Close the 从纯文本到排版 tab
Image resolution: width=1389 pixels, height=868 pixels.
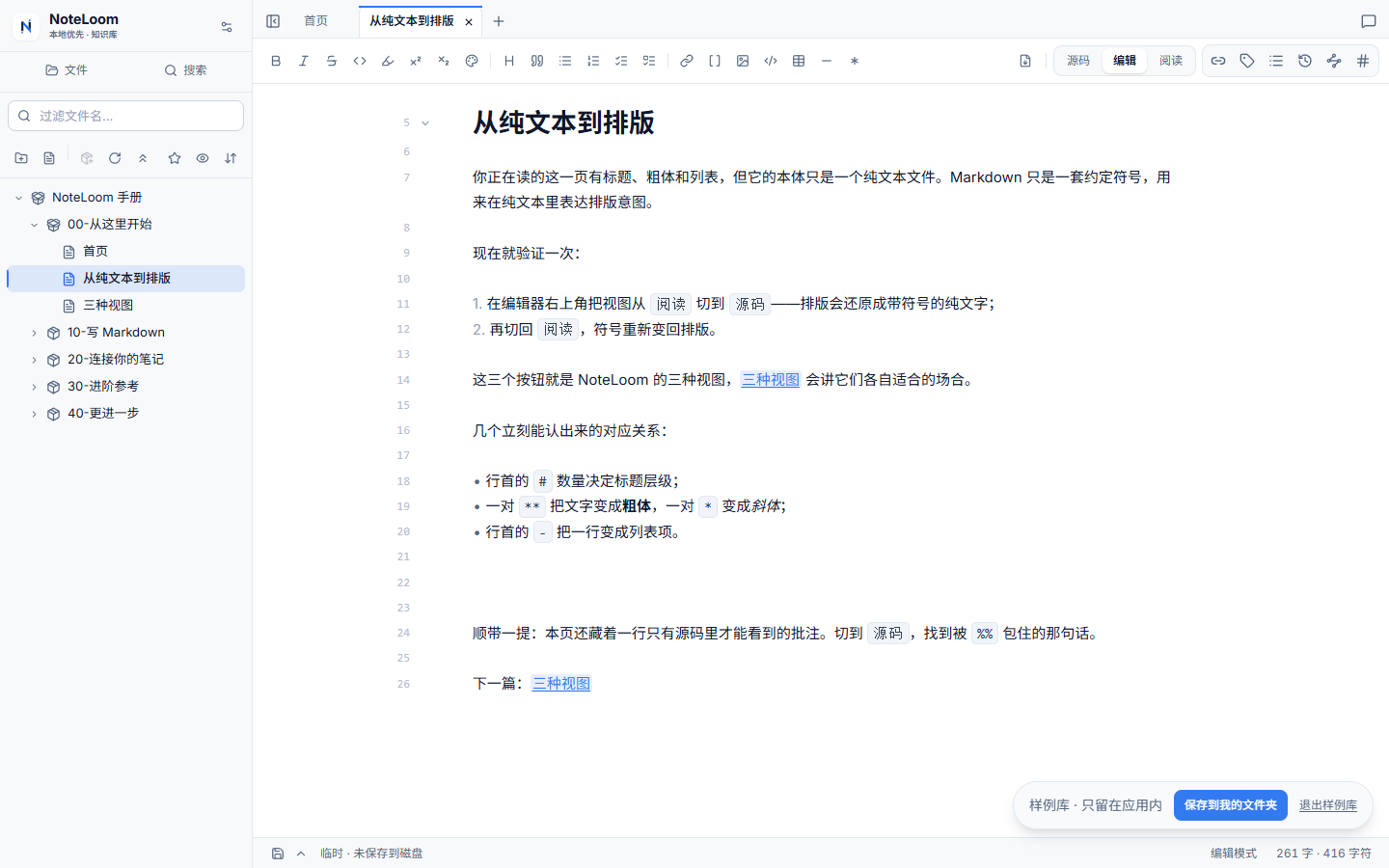coord(469,22)
